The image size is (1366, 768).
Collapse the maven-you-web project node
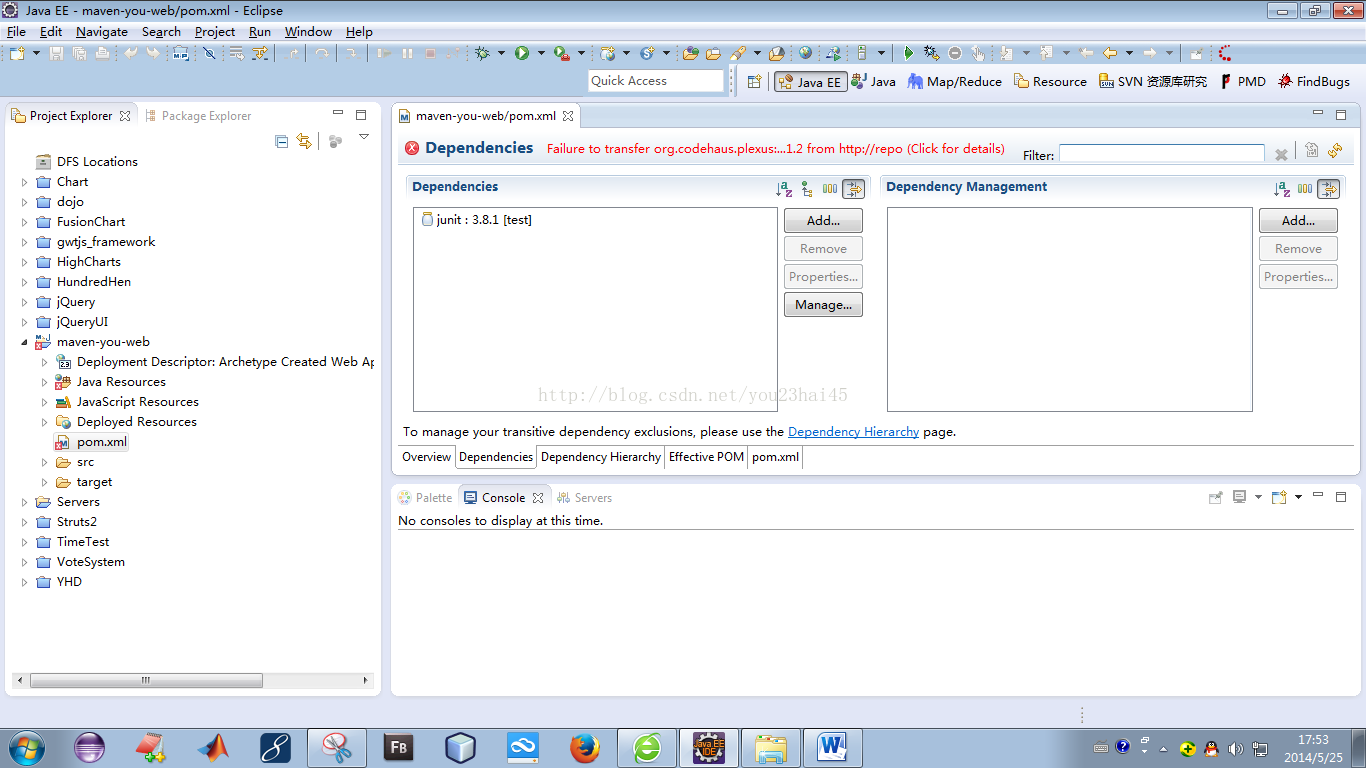[x=25, y=342]
